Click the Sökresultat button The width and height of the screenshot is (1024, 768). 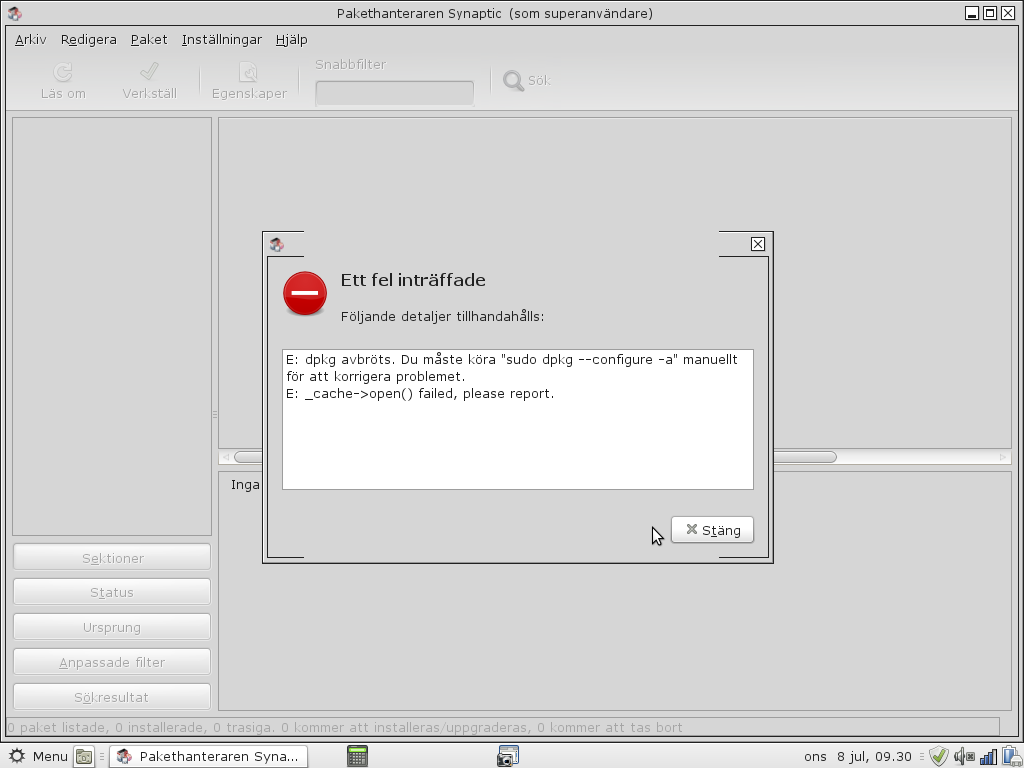pos(112,697)
